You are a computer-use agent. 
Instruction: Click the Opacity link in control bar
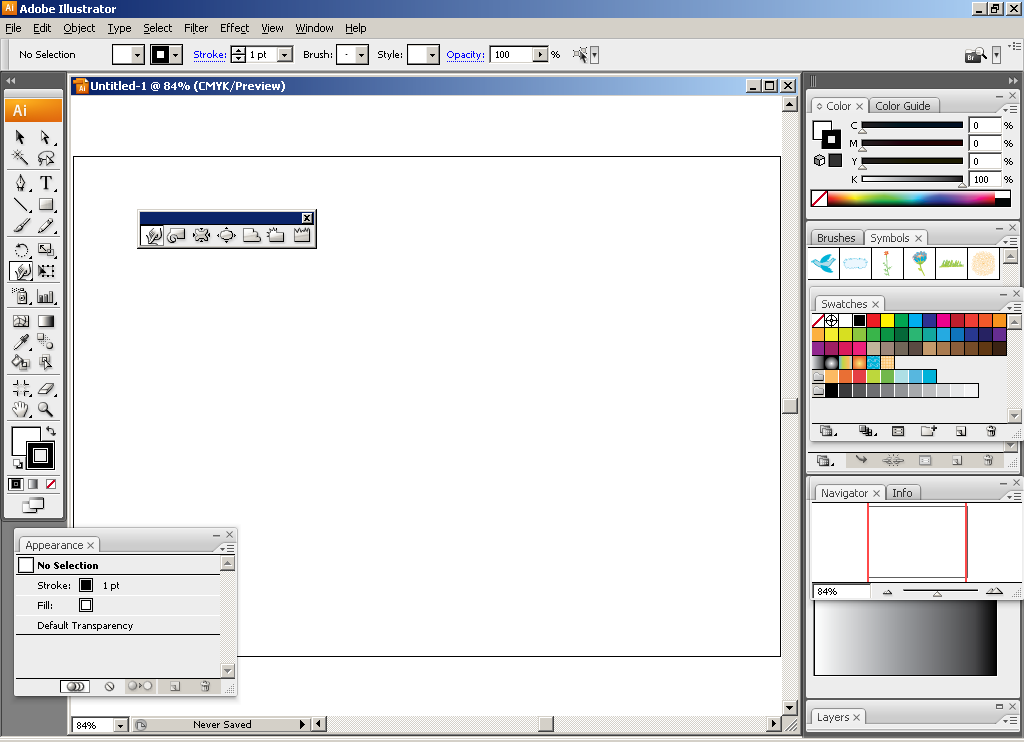coord(466,55)
